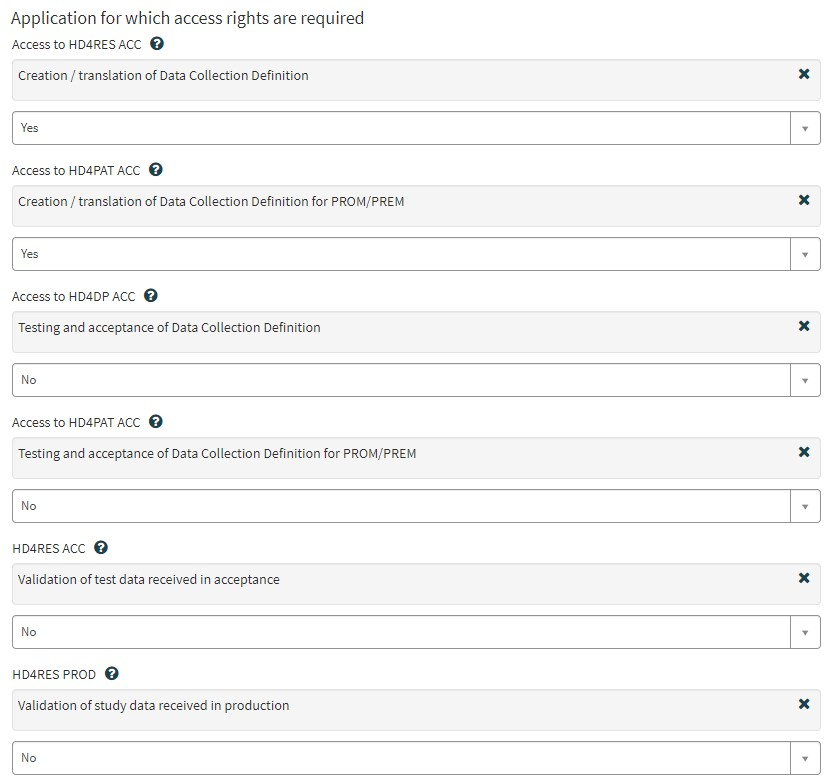Click X on 'Creation / translation... for PROM/PREM' row
The height and width of the screenshot is (780, 828).
click(x=804, y=200)
